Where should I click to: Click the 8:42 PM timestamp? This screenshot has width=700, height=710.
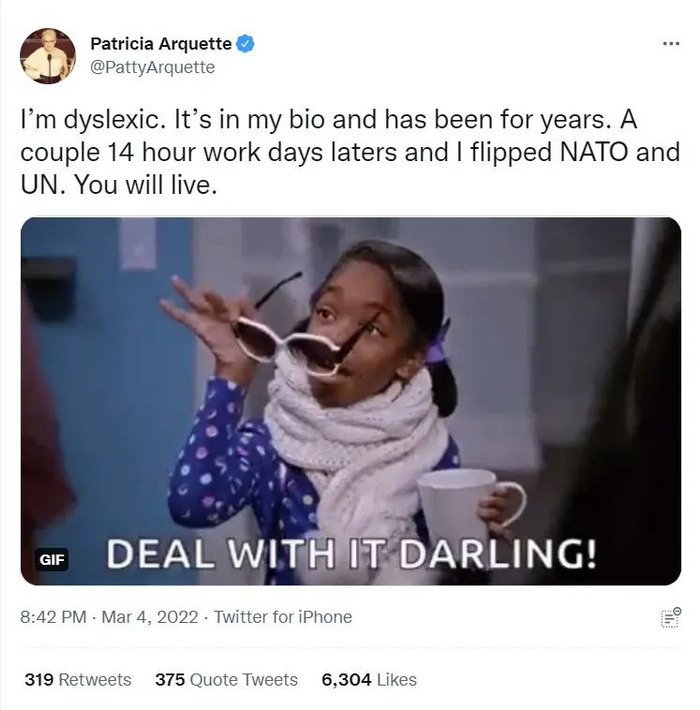tap(53, 617)
